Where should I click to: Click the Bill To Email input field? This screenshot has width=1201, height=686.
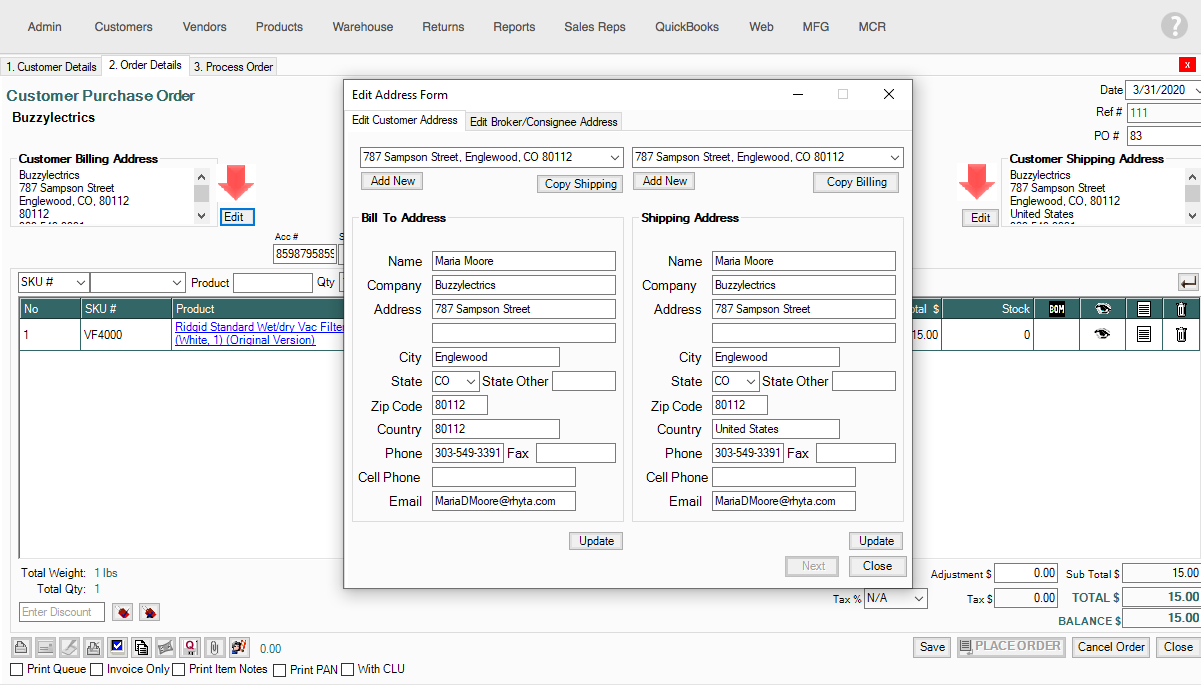503,501
